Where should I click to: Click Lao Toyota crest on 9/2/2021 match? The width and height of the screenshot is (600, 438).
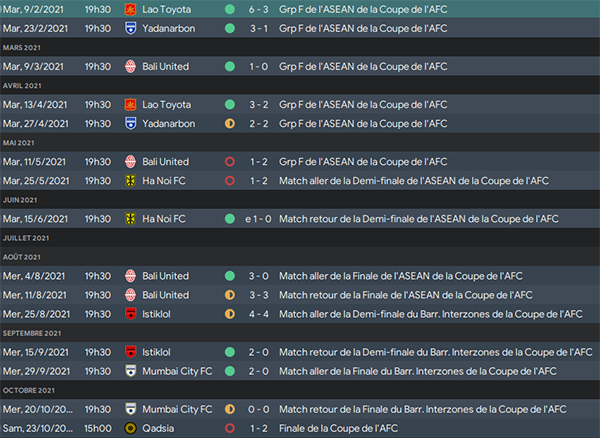click(130, 9)
